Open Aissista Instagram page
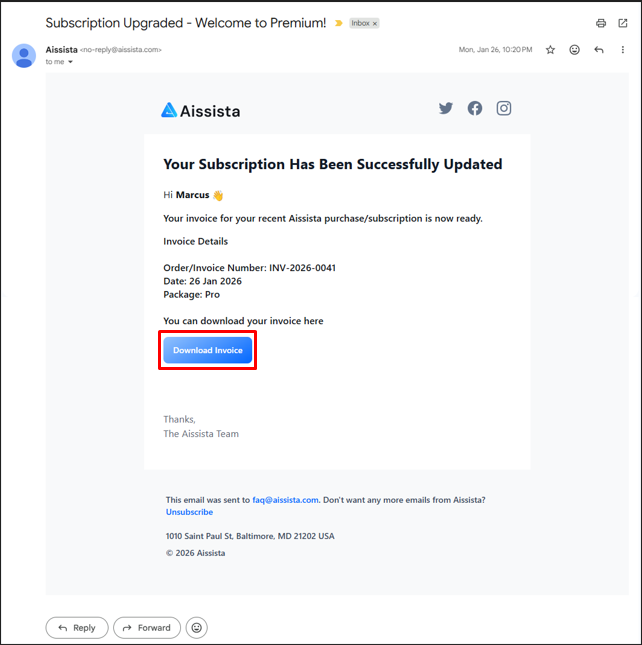This screenshot has width=642, height=645. (x=504, y=108)
